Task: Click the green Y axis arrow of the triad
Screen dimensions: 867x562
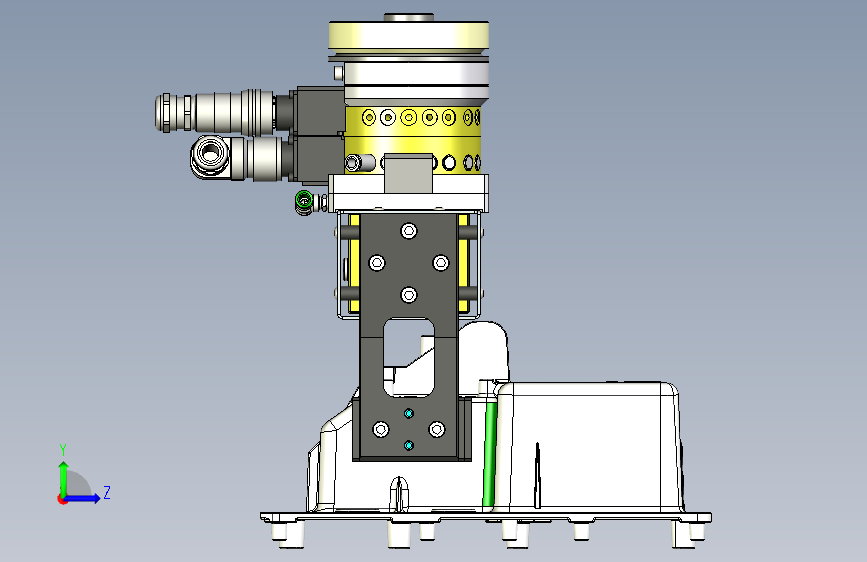Action: pyautogui.click(x=64, y=478)
